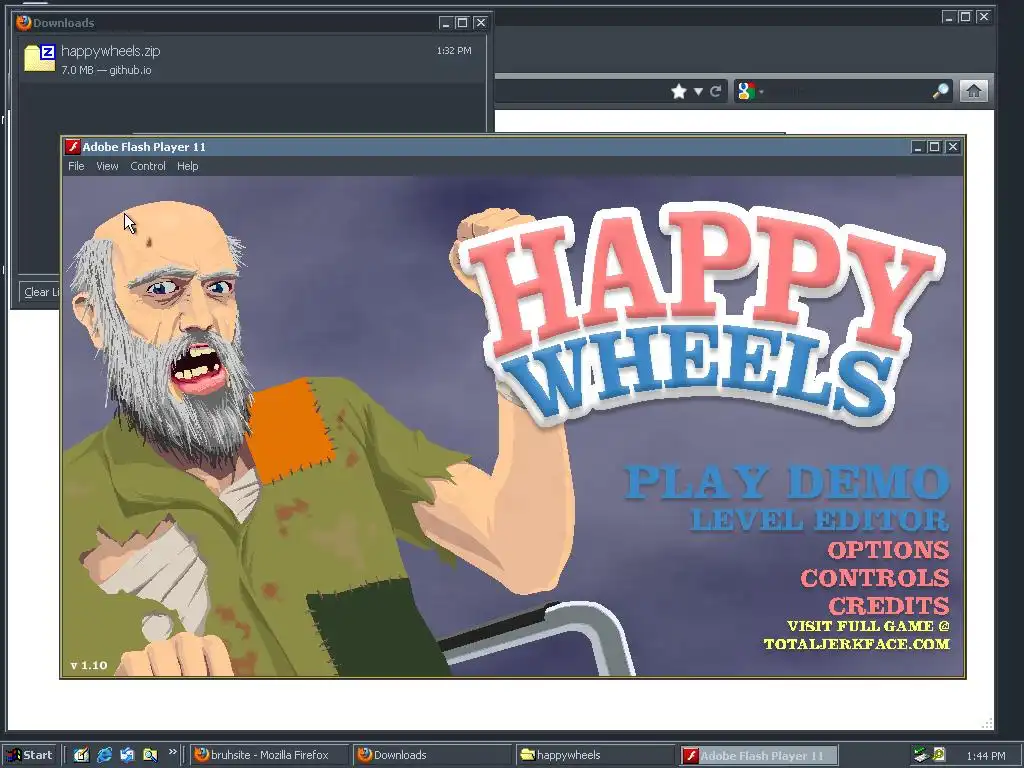View the game CONTROLS
Viewport: 1024px width, 768px height.
pos(875,578)
